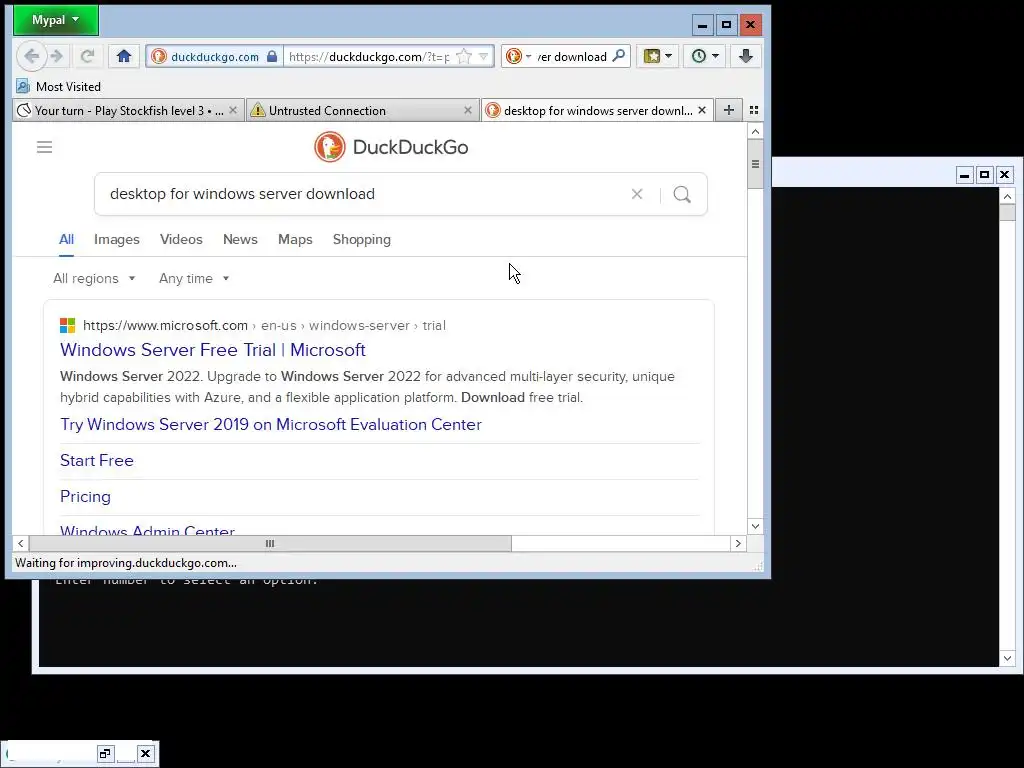Click the browser Back arrow button

31,56
